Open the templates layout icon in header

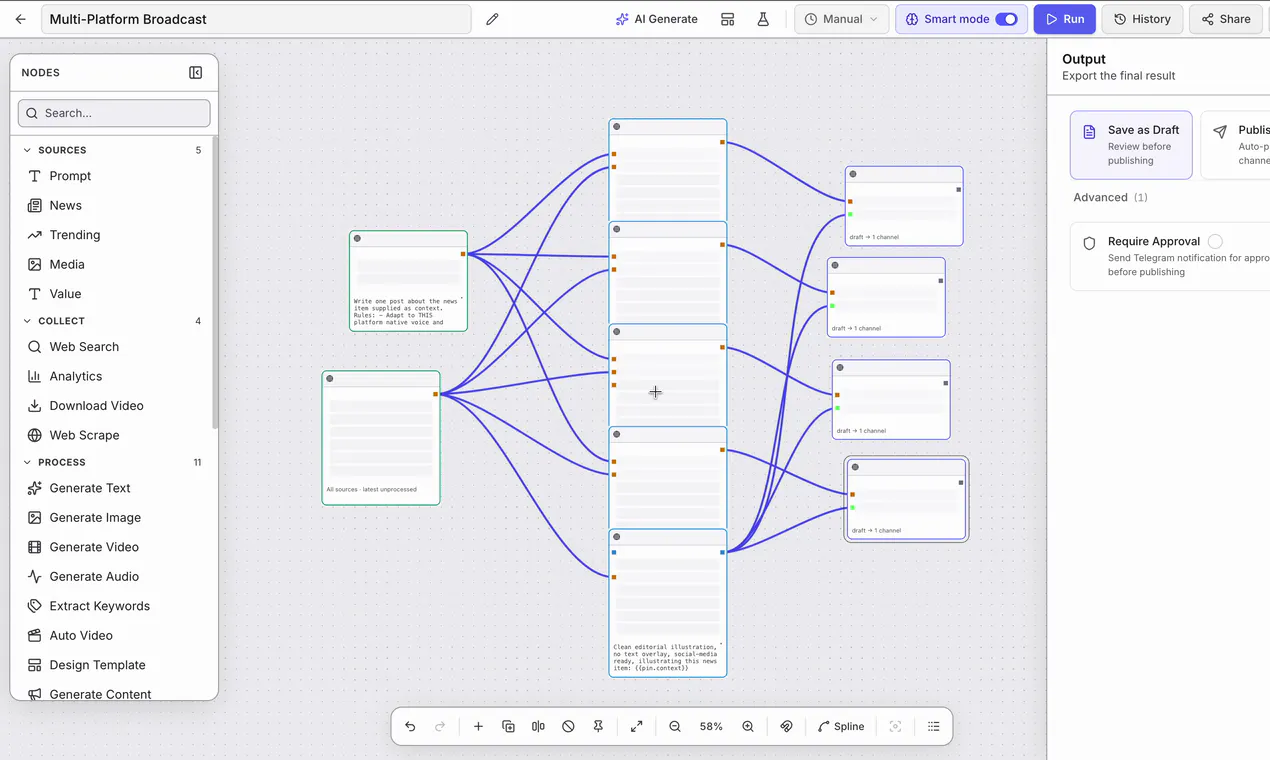click(x=728, y=19)
